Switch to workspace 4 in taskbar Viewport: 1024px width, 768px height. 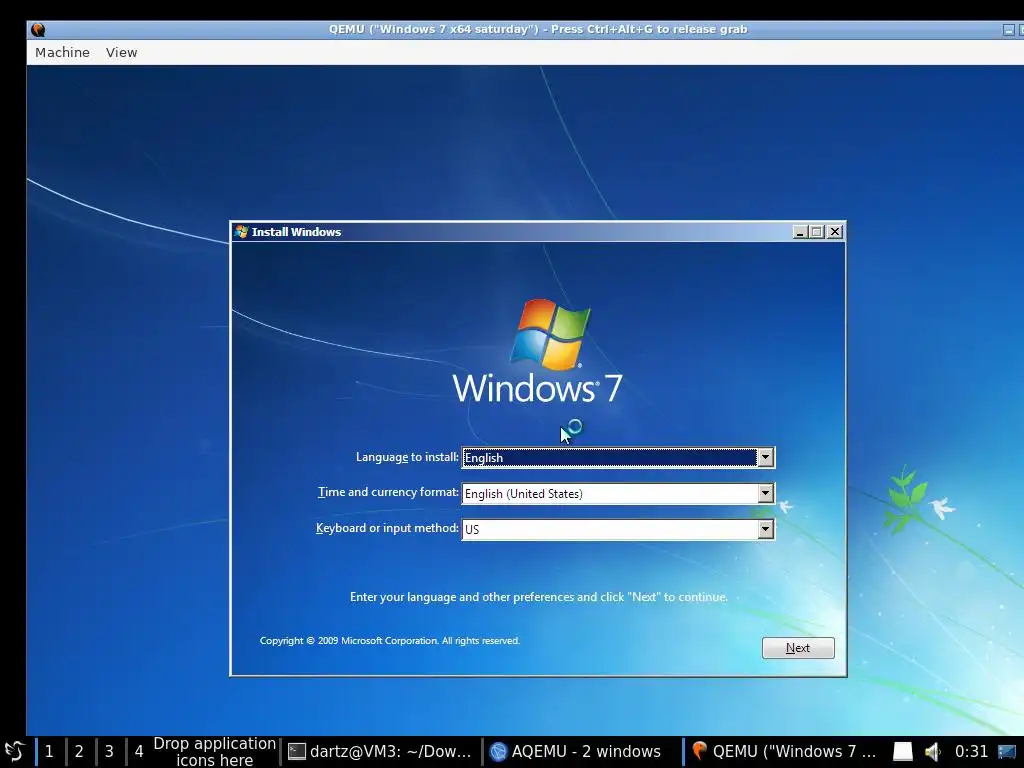point(138,752)
